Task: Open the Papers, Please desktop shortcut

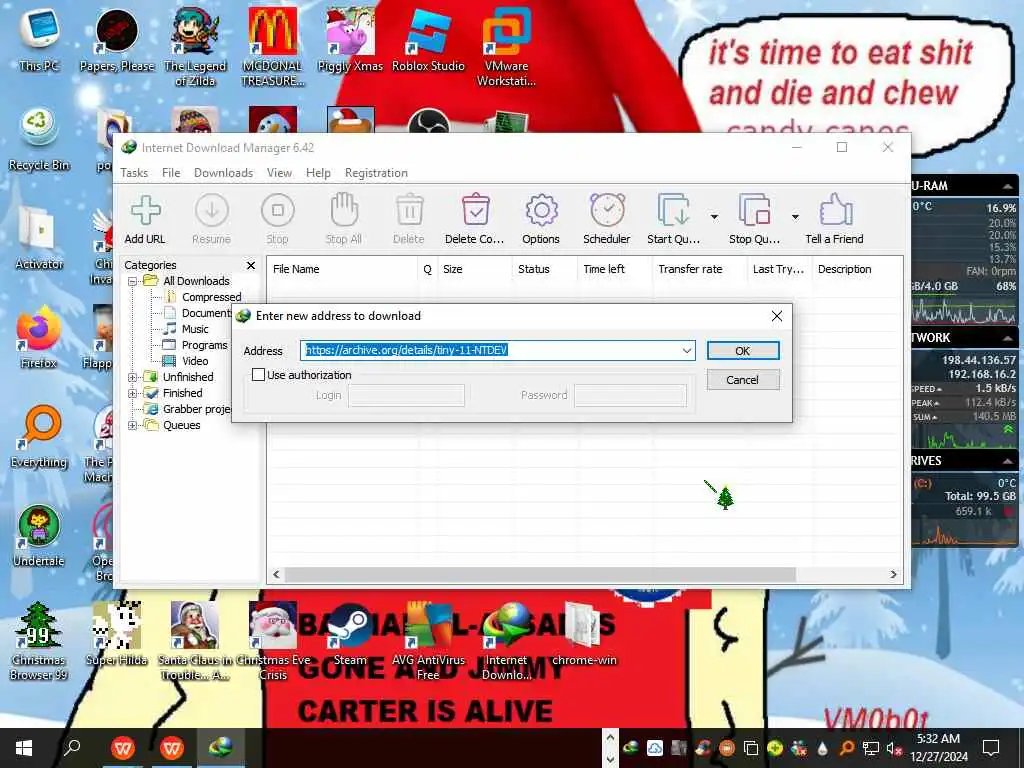Action: coord(117,40)
